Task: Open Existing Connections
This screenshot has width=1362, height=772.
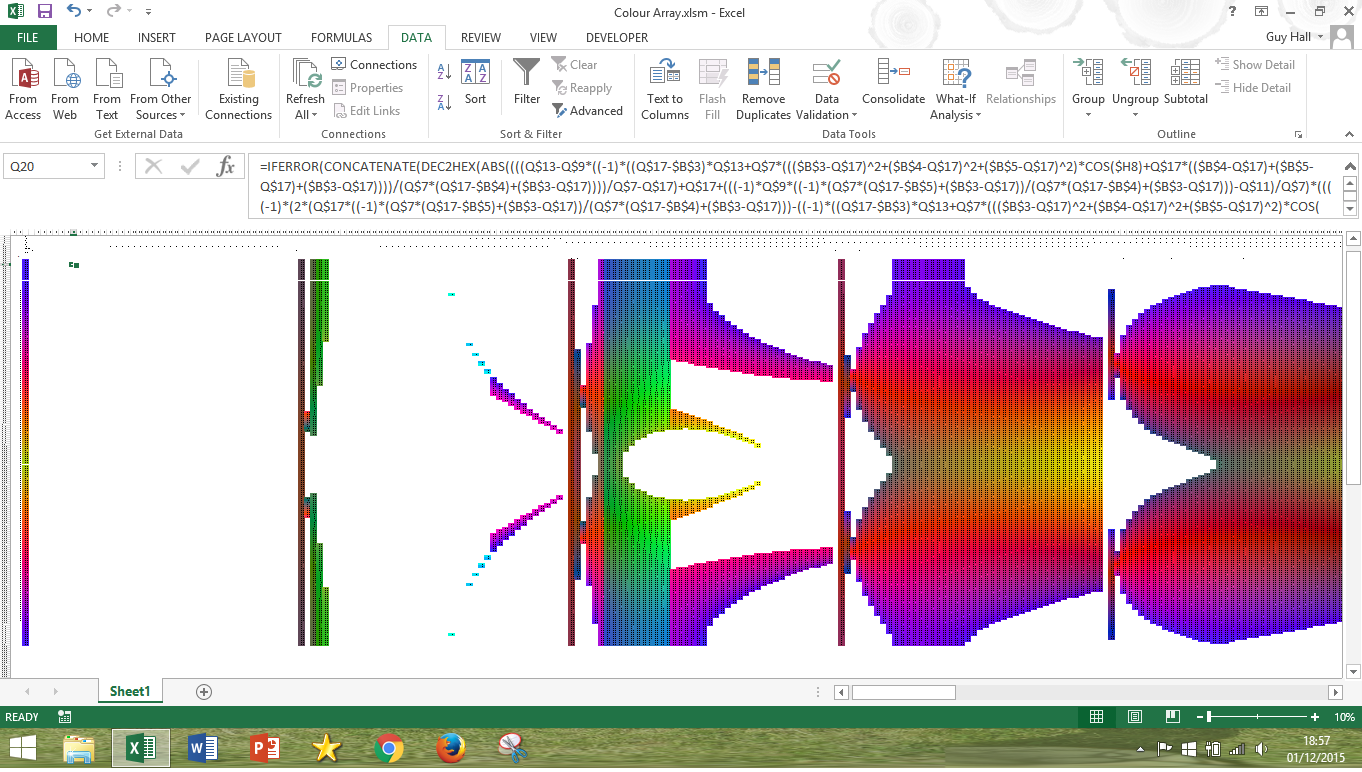Action: (x=239, y=88)
